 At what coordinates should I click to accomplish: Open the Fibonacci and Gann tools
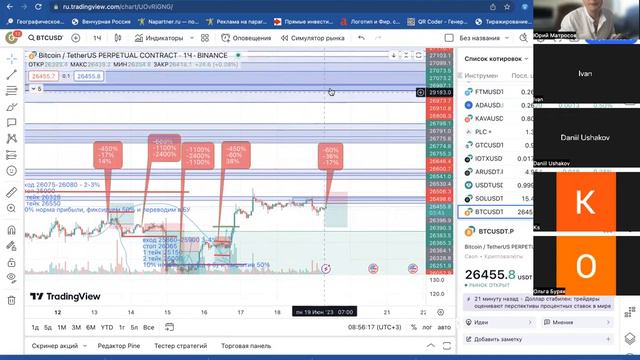[11, 91]
